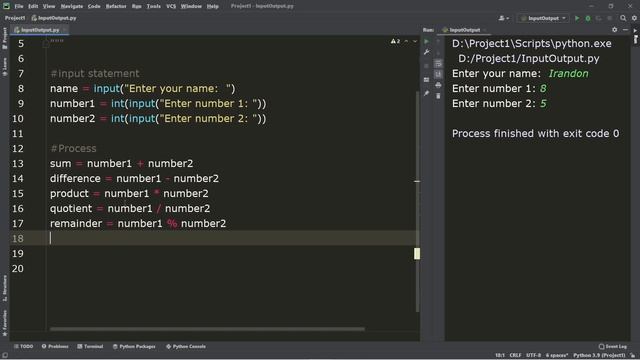Open the Project tool window sidebar

coord(4,38)
